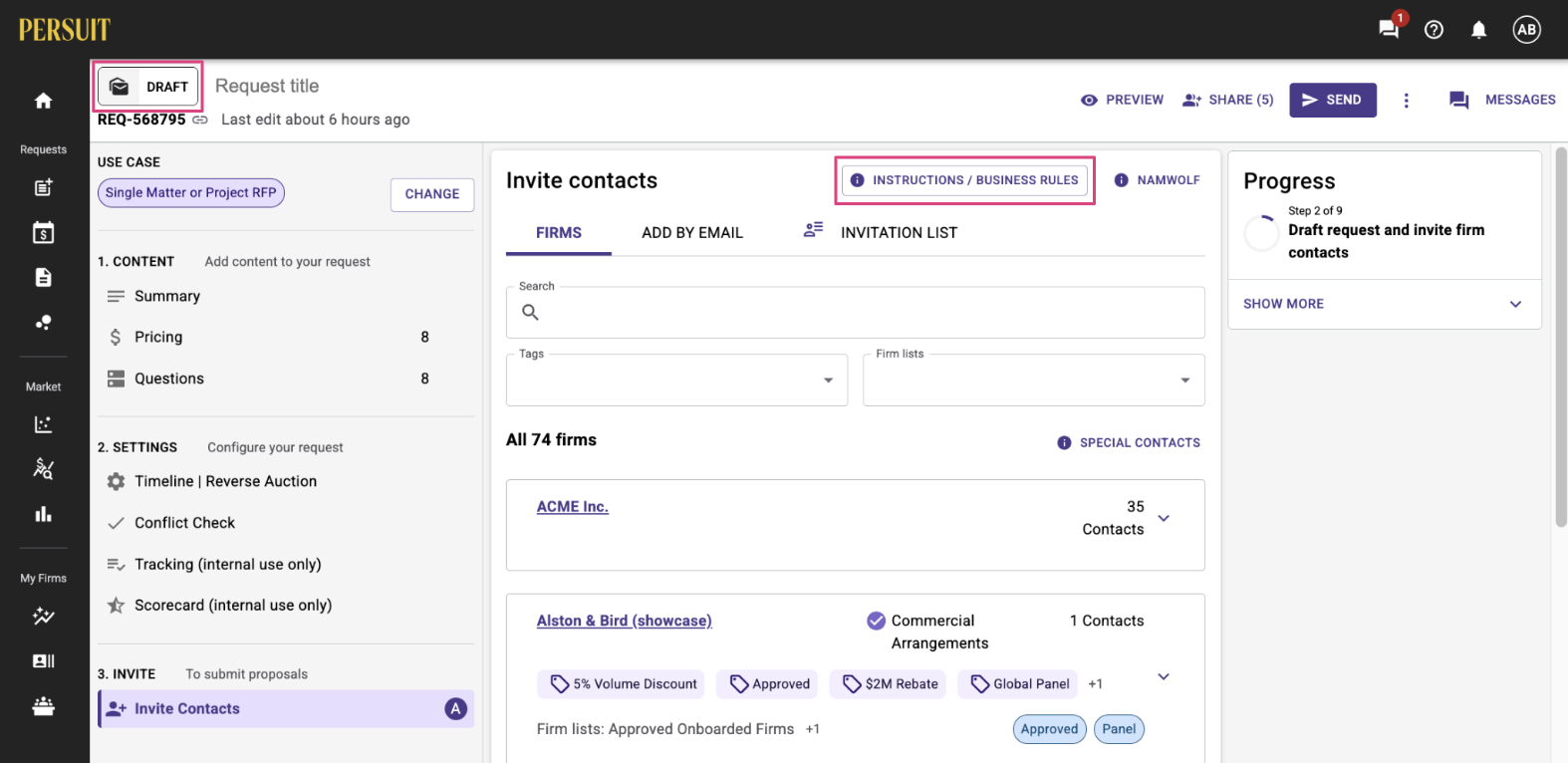Screen dimensions: 1568x763
Task: Switch to INVITATION LIST tab
Action: pyautogui.click(x=881, y=233)
